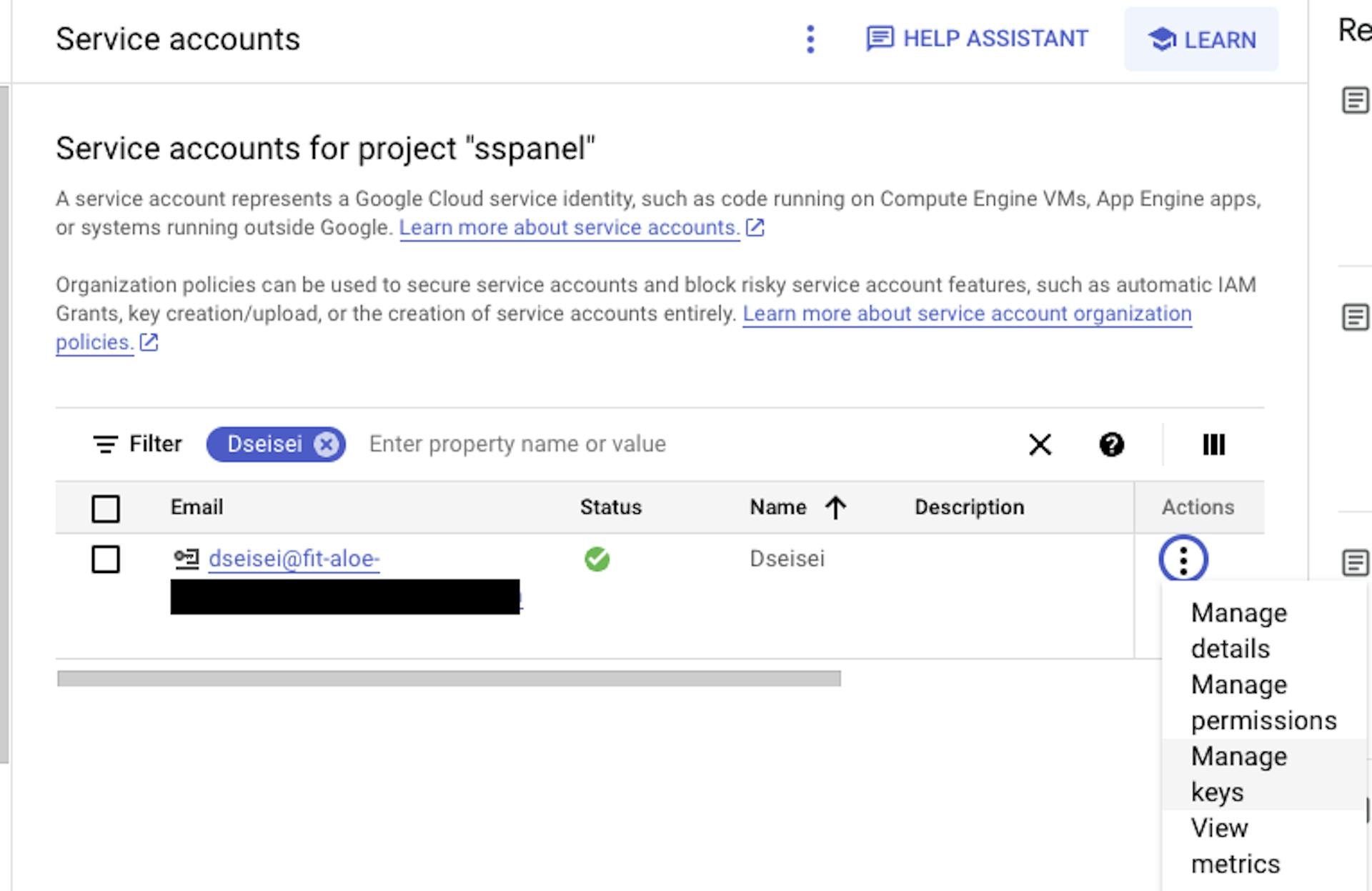Open Learn more about service accounts link
This screenshot has width=1372, height=891.
(569, 228)
